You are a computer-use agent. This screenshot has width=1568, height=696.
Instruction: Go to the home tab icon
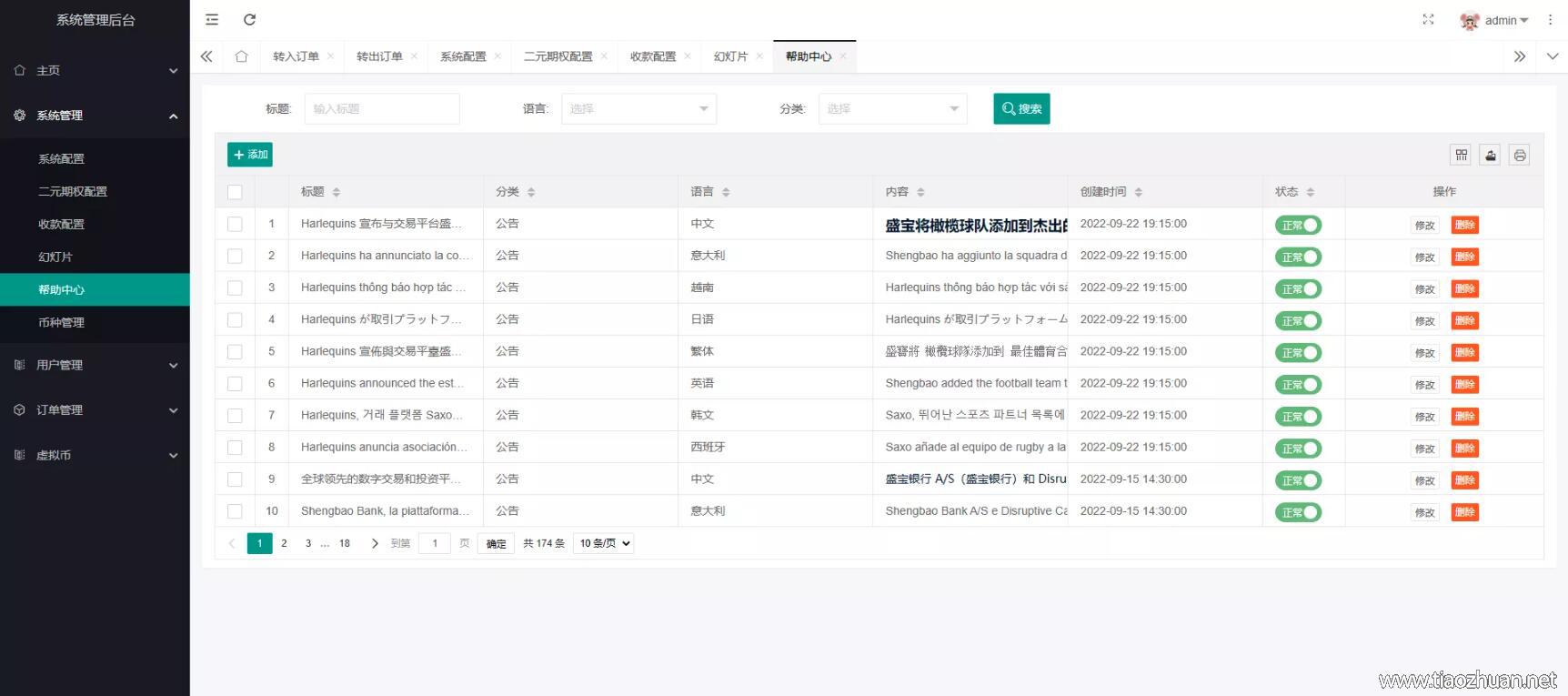241,56
